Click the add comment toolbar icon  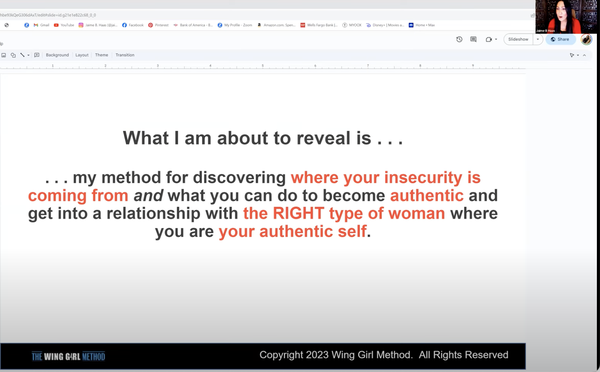tap(37, 55)
